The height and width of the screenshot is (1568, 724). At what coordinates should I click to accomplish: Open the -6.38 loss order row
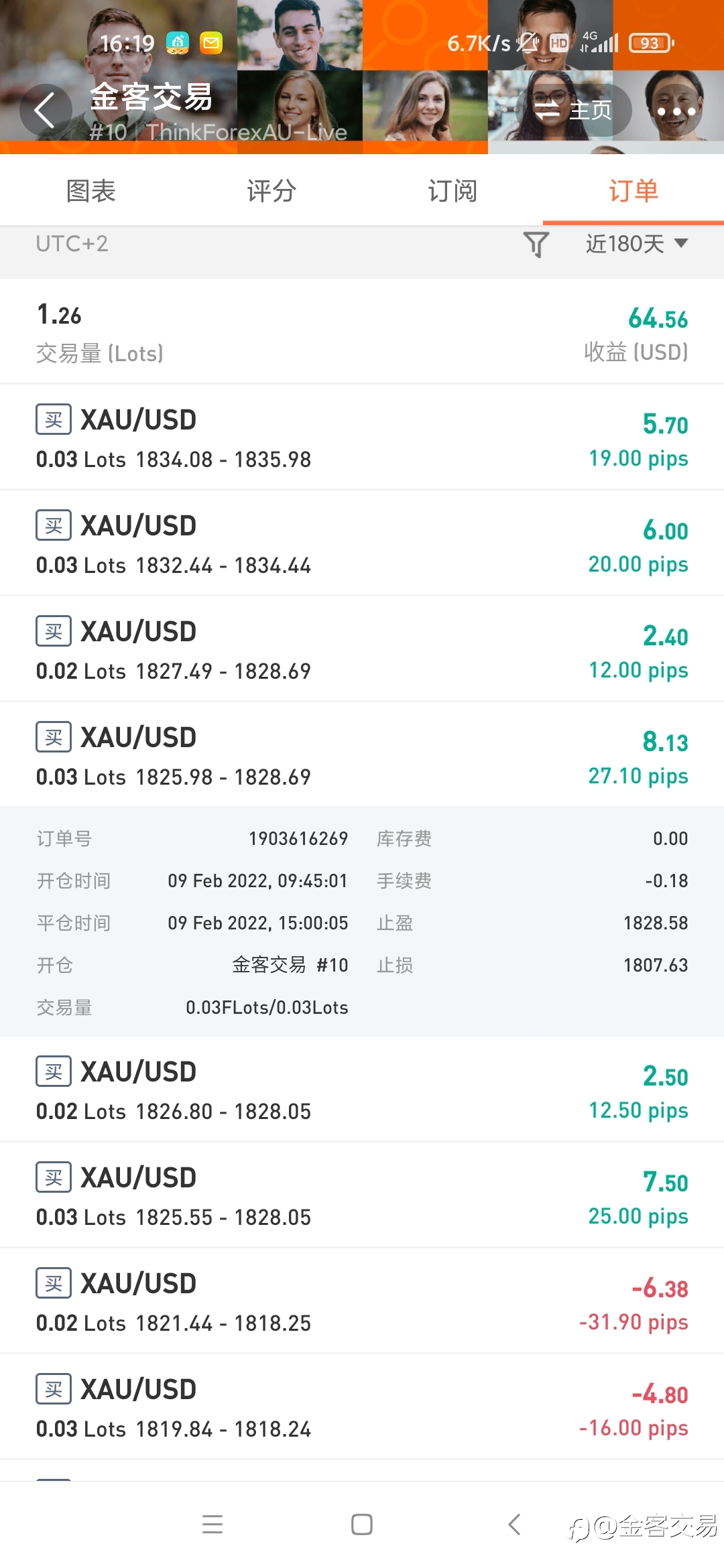362,1301
